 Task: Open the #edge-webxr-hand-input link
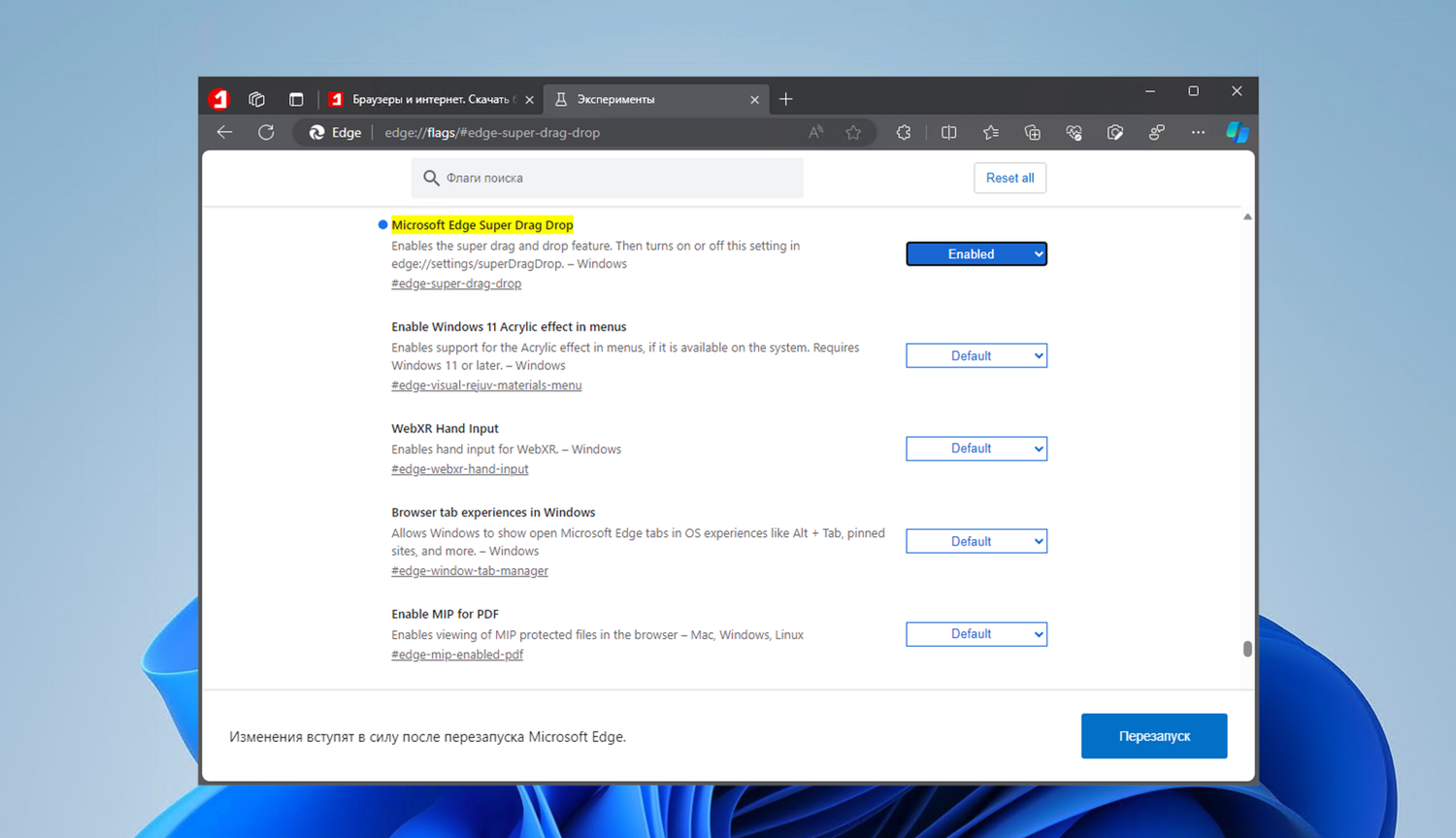coord(460,469)
